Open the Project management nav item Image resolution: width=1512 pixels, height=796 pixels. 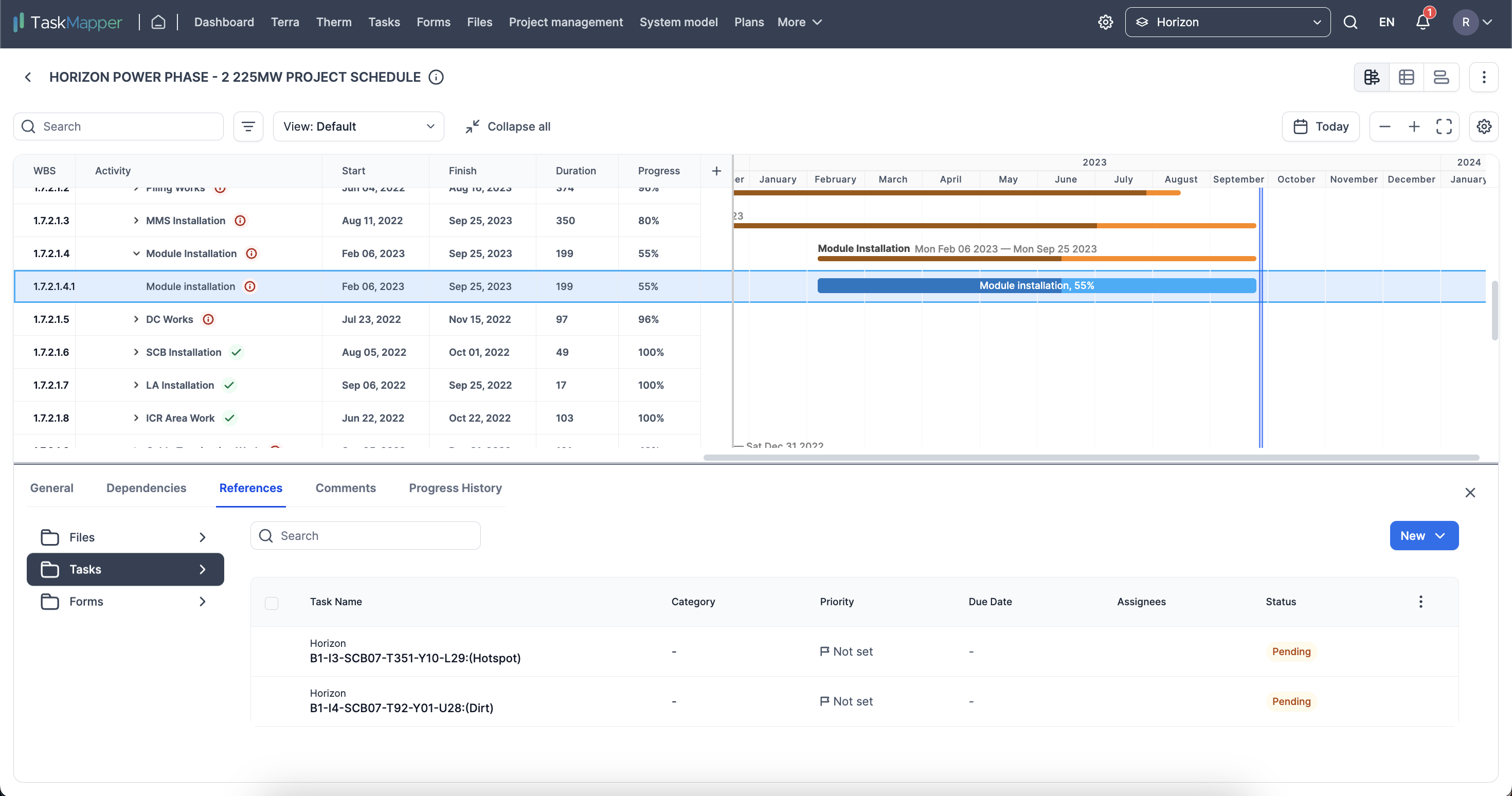(565, 22)
